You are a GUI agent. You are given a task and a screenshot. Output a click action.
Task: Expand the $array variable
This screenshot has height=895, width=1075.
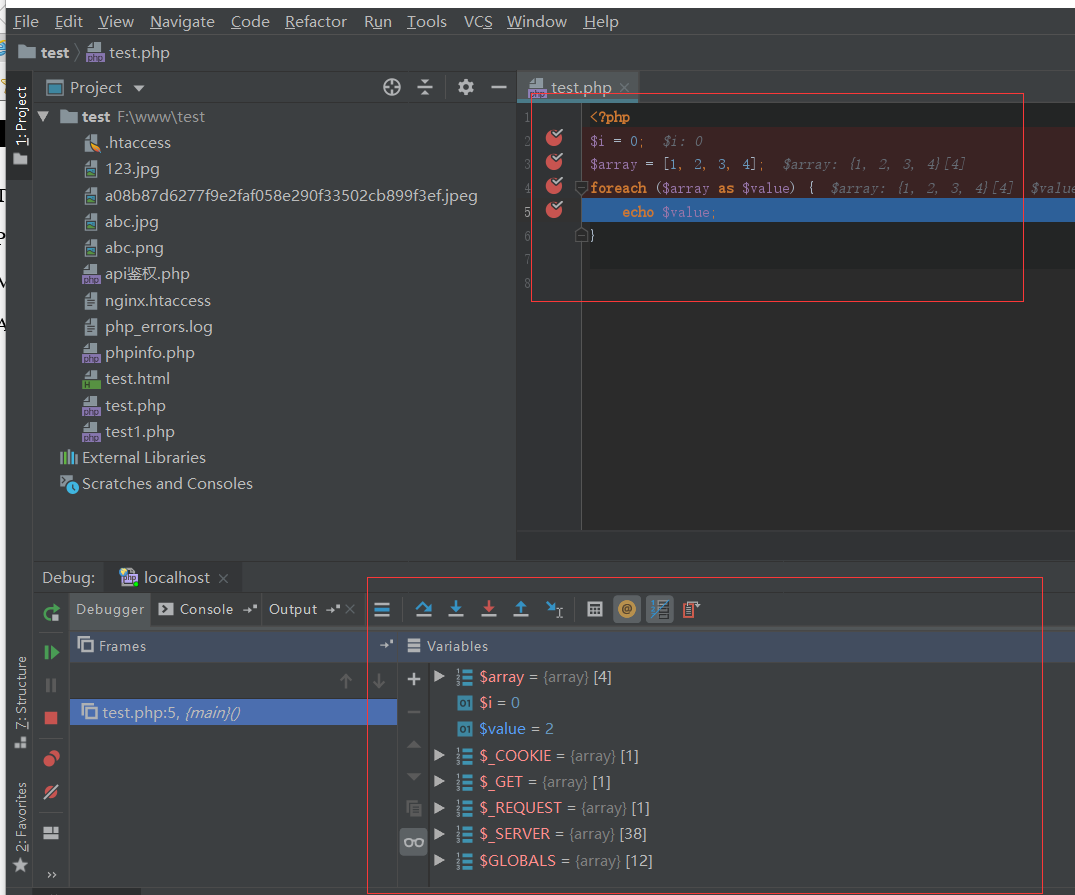click(x=439, y=676)
